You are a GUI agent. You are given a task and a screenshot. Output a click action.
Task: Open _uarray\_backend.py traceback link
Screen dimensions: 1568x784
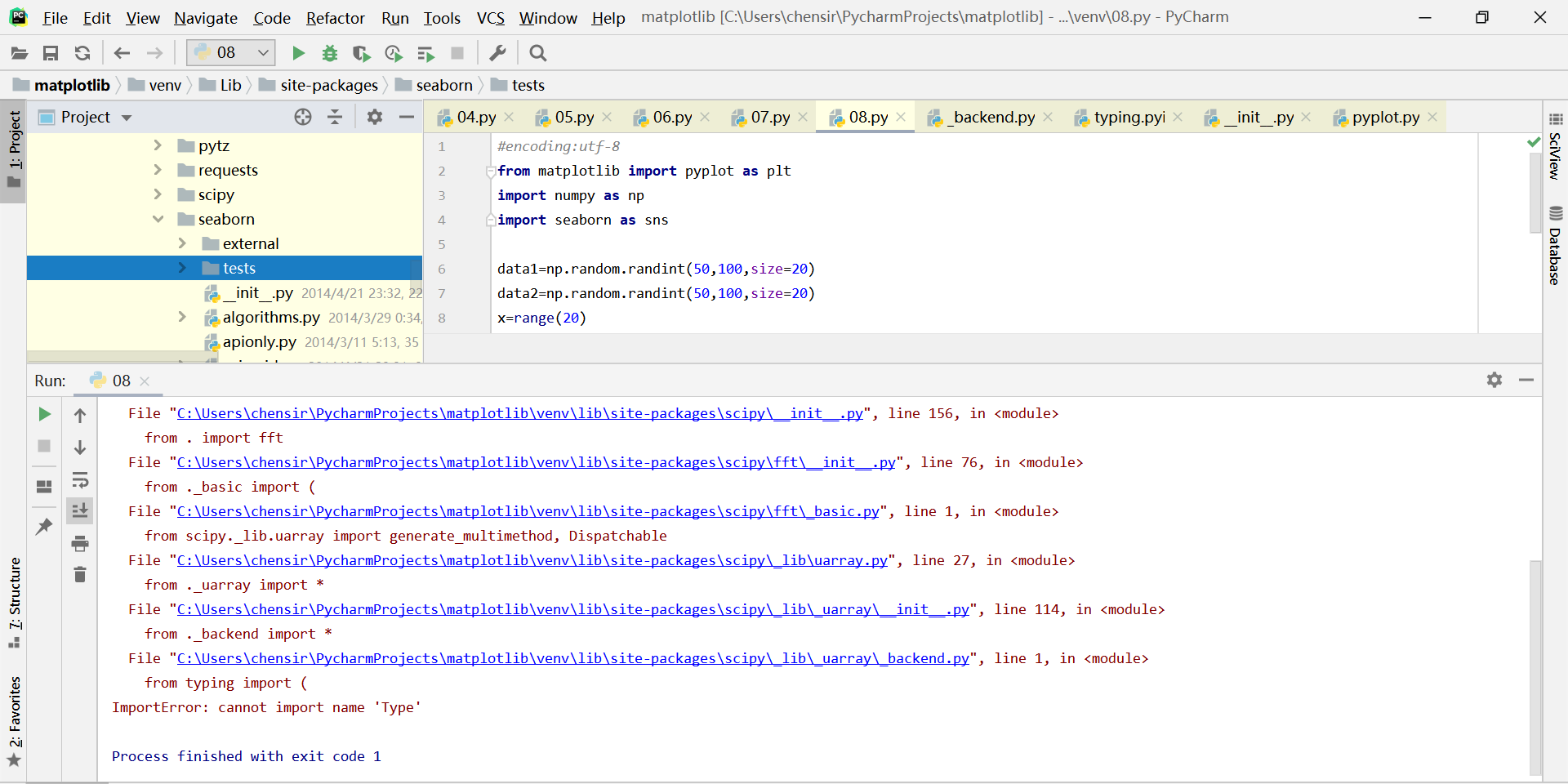pyautogui.click(x=573, y=658)
